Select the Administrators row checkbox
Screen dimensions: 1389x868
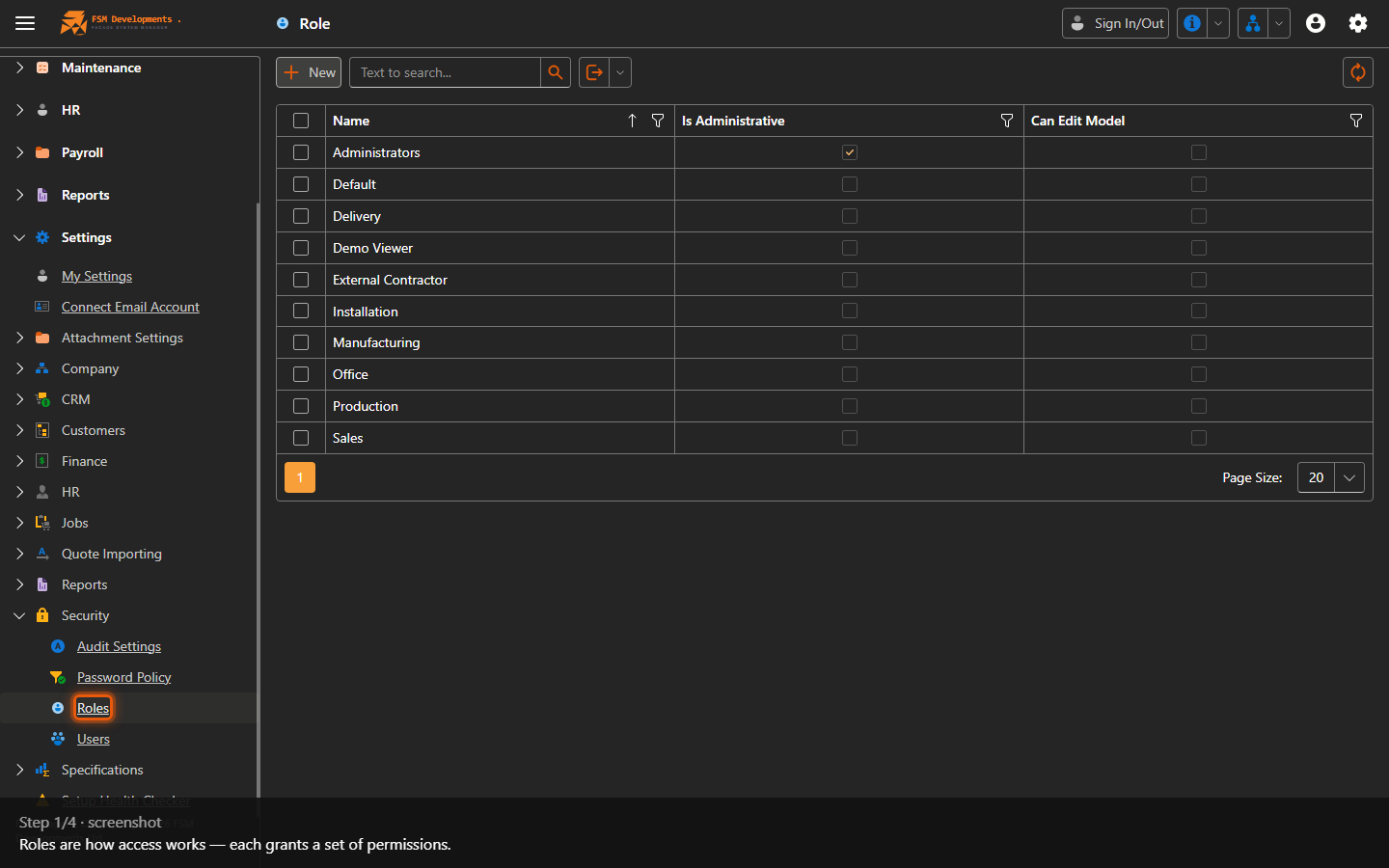coord(301,152)
